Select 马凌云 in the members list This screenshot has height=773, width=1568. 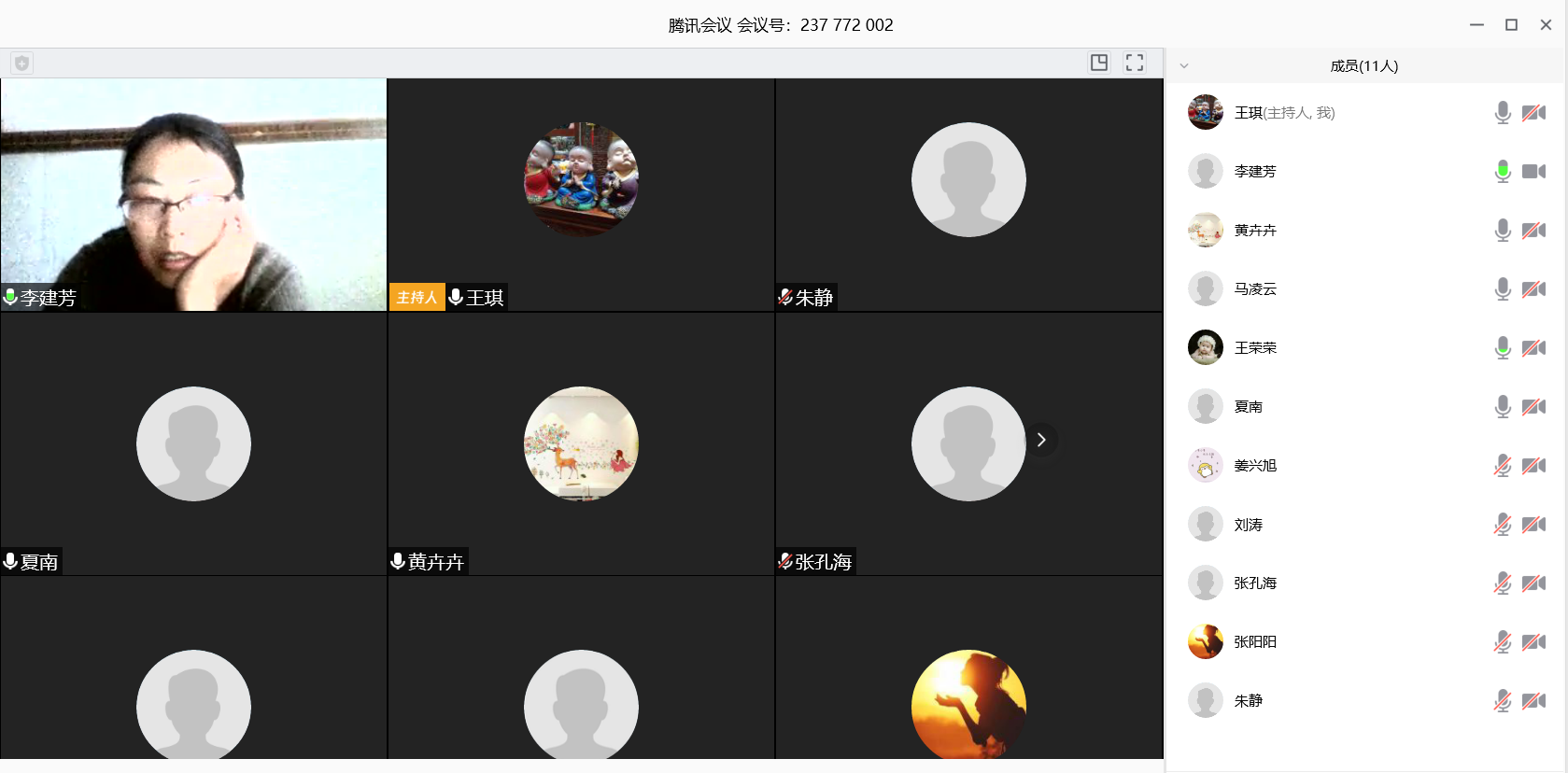pos(1255,288)
